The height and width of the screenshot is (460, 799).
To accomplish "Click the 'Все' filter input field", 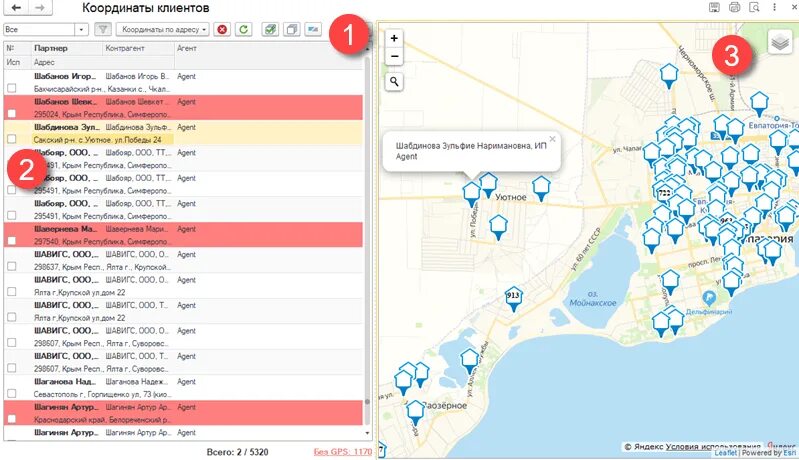I will tap(39, 30).
